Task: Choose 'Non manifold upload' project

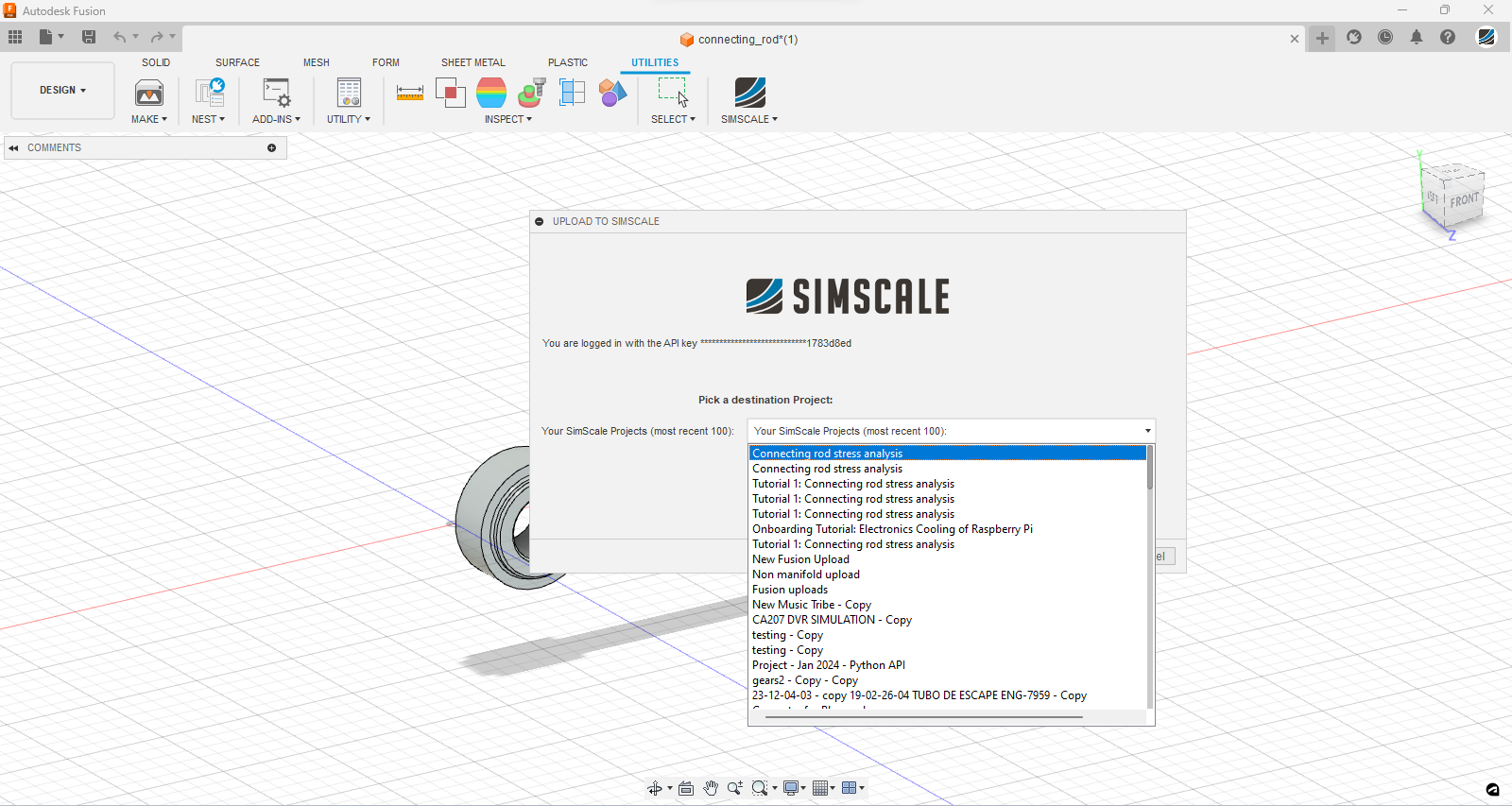Action: 947,574
